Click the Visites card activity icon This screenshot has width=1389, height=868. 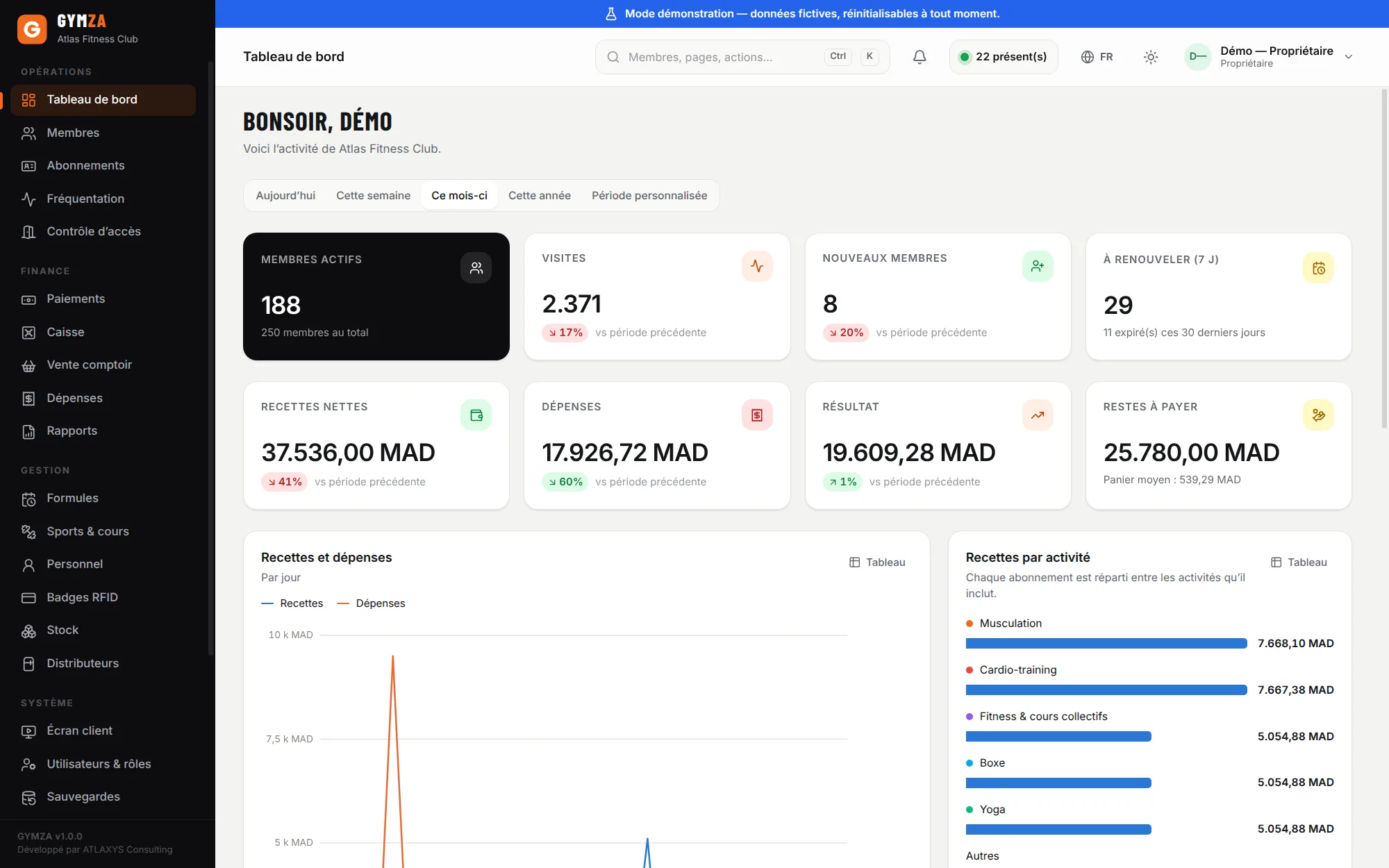click(x=757, y=266)
